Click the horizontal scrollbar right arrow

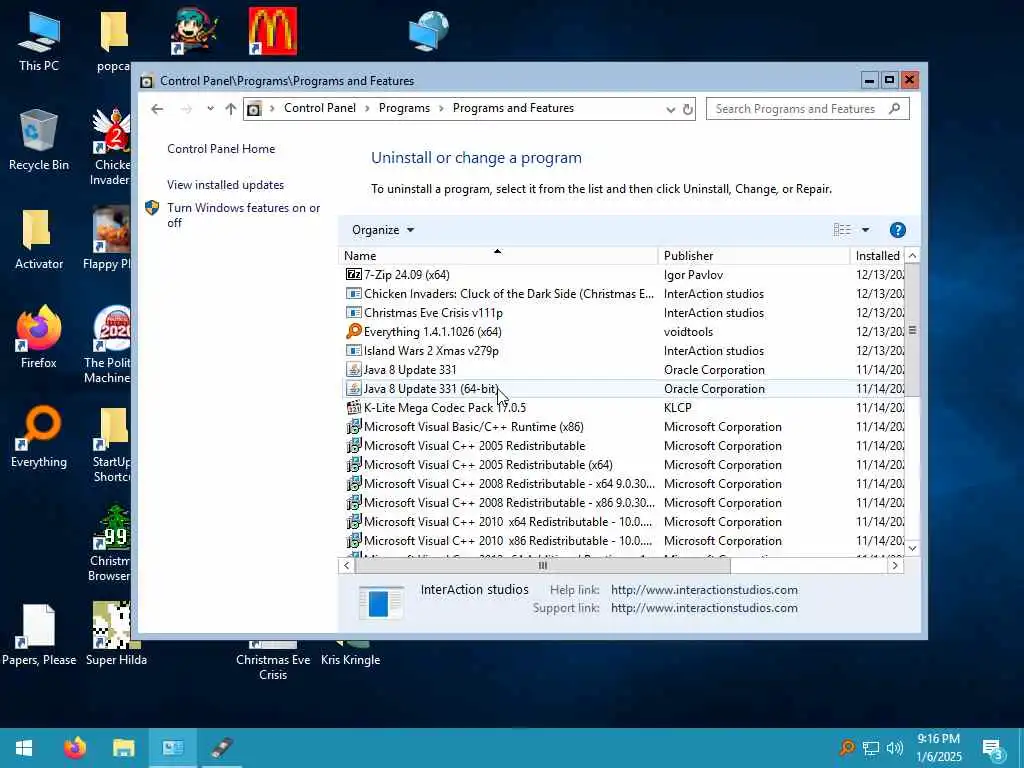[x=895, y=566]
